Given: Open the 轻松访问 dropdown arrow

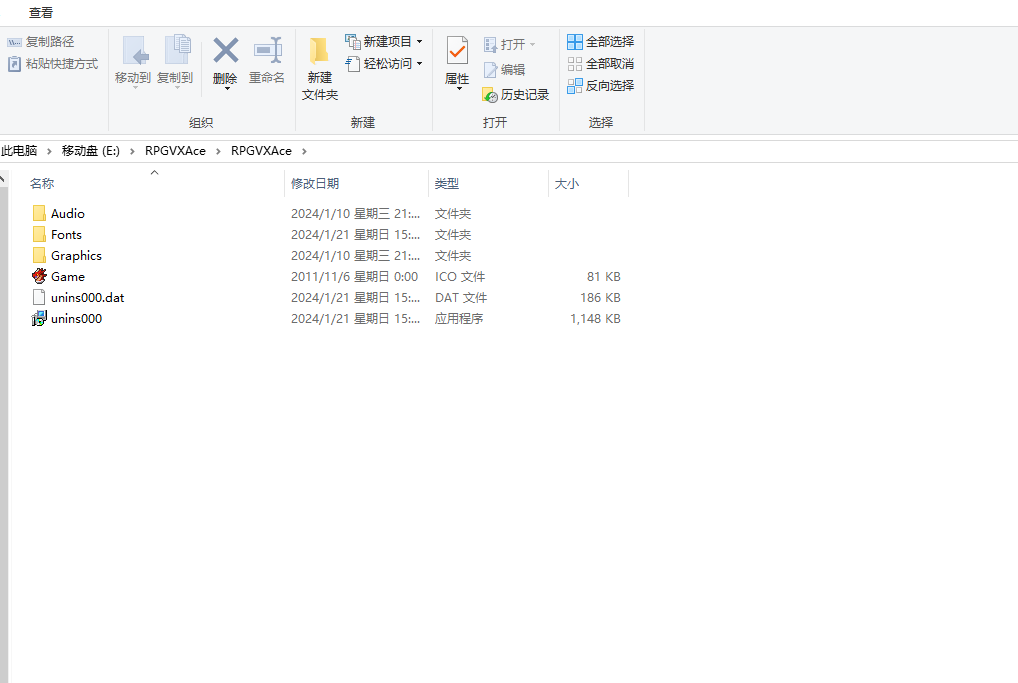Looking at the screenshot, I should 419,64.
